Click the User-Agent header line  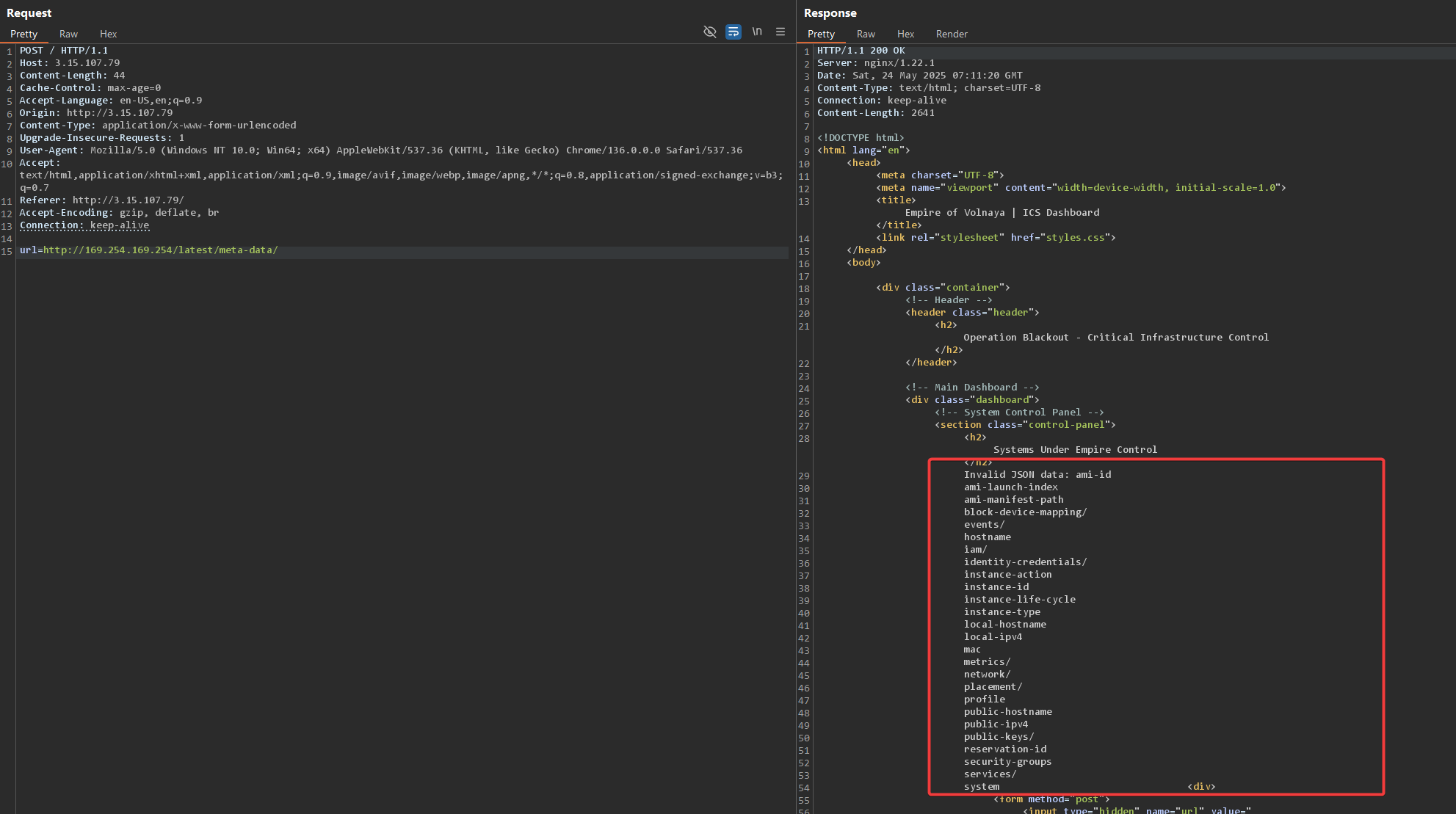tap(381, 150)
